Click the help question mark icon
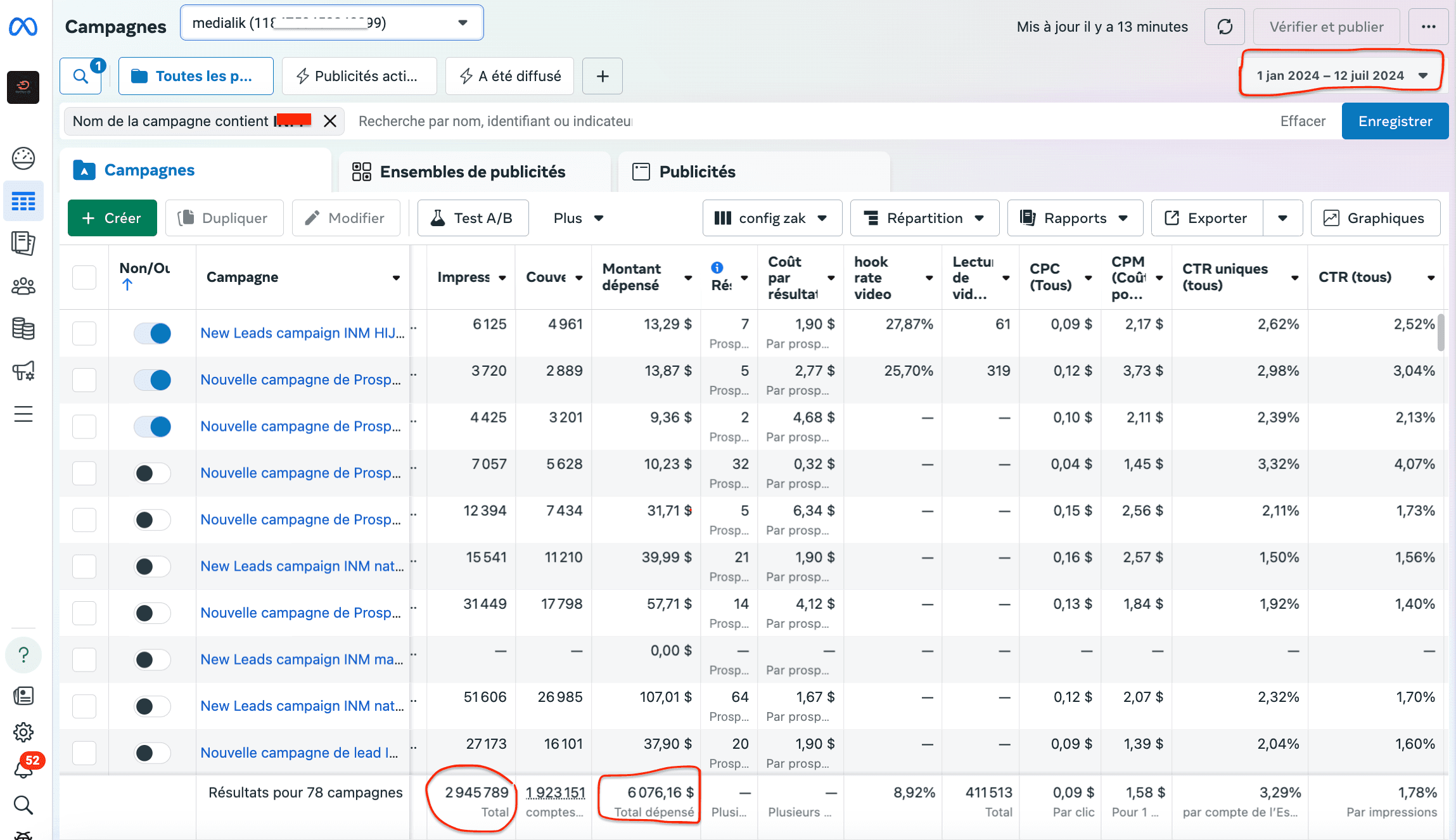Viewport: 1456px width, 840px height. [x=23, y=654]
